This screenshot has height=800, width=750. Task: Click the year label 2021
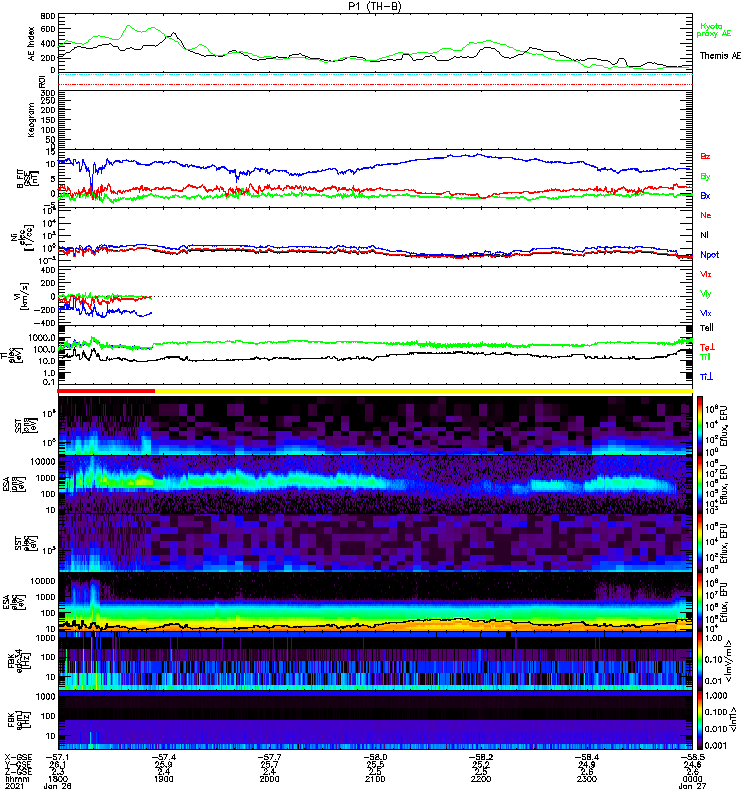tap(14, 786)
